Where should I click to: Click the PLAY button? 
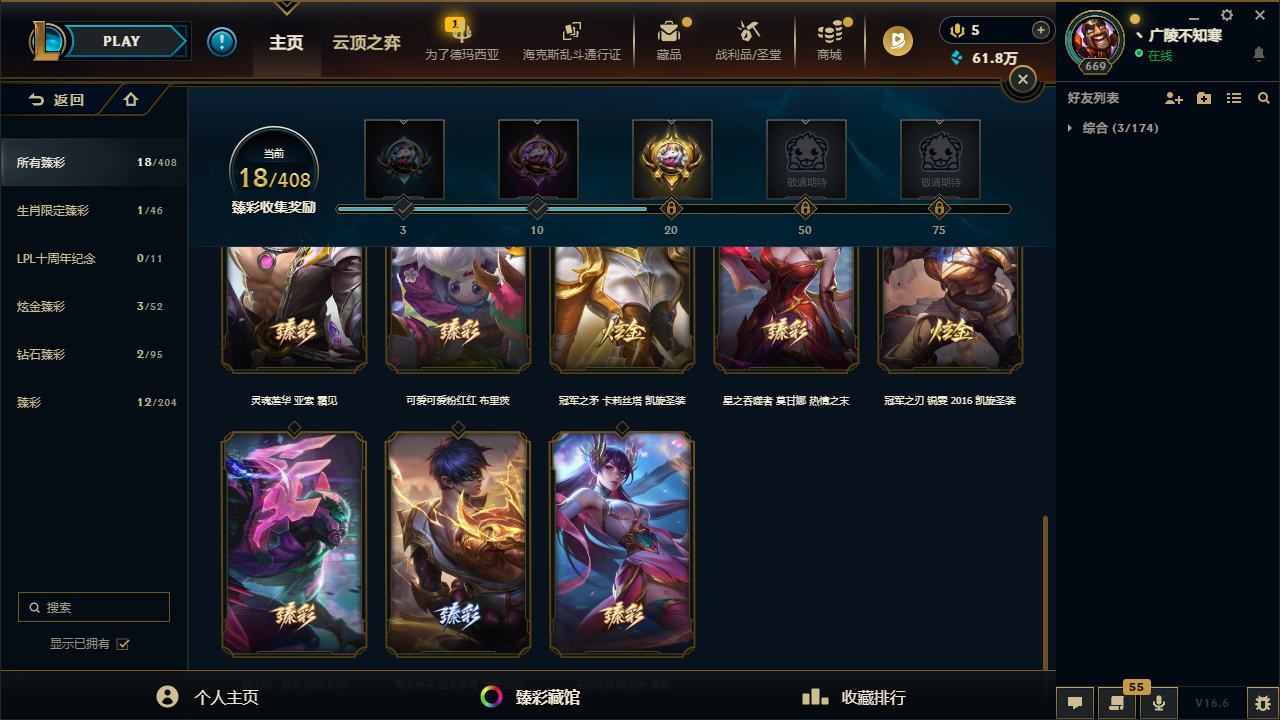[x=122, y=41]
